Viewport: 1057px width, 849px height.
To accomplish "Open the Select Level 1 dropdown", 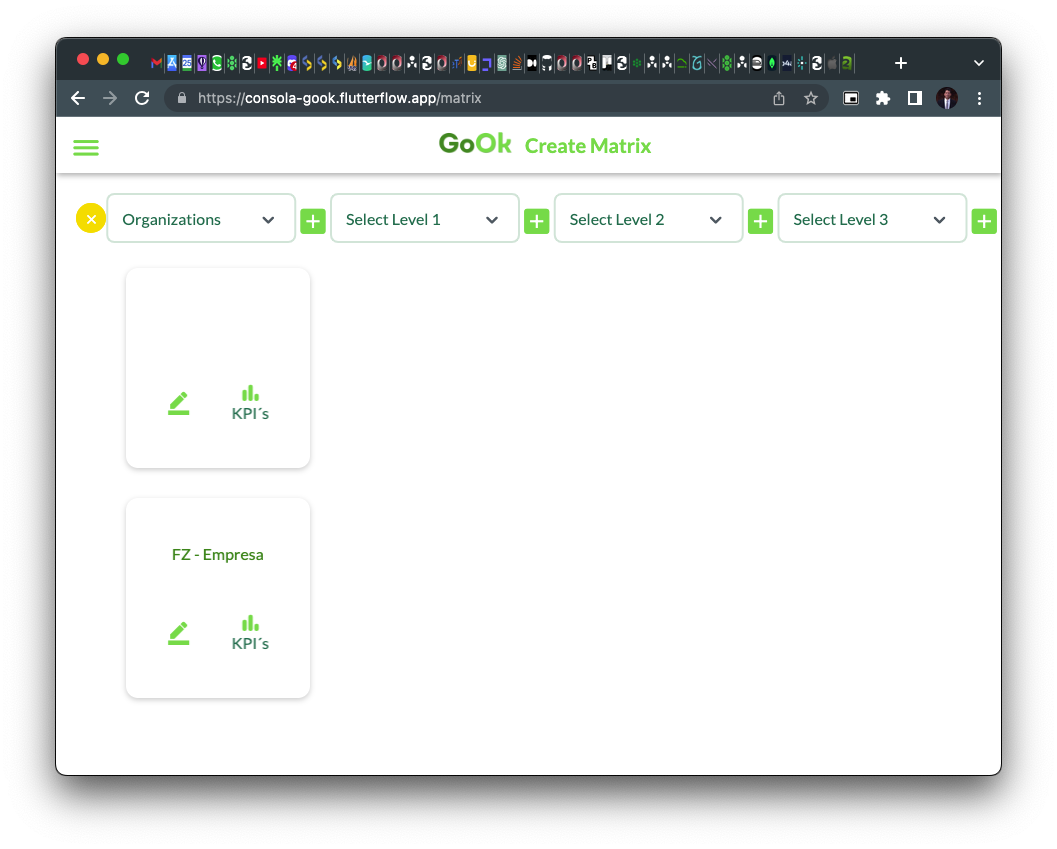I will (x=425, y=219).
